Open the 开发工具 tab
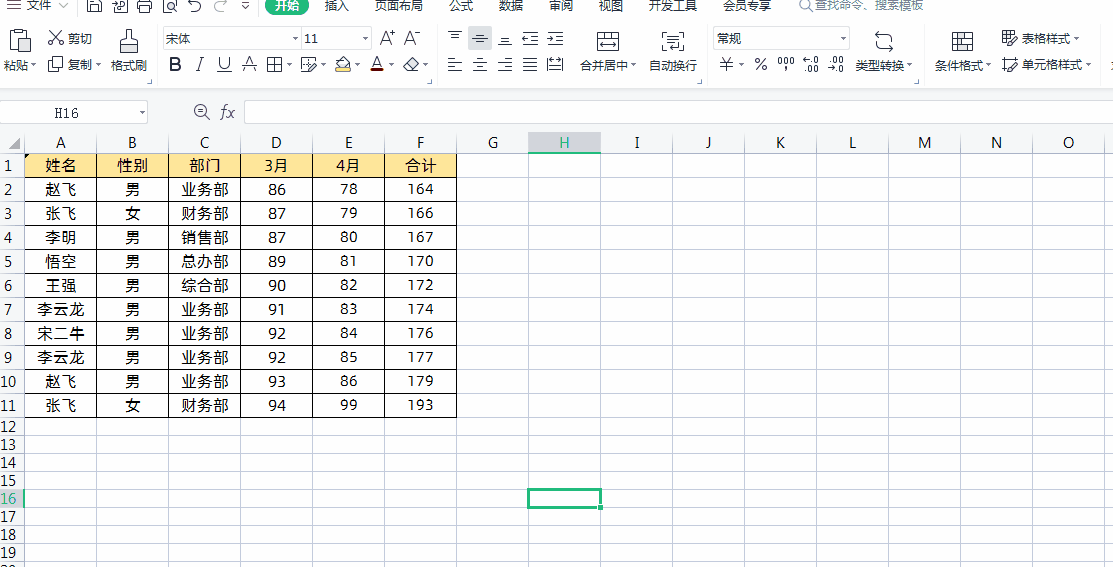The height and width of the screenshot is (567, 1113). point(672,6)
